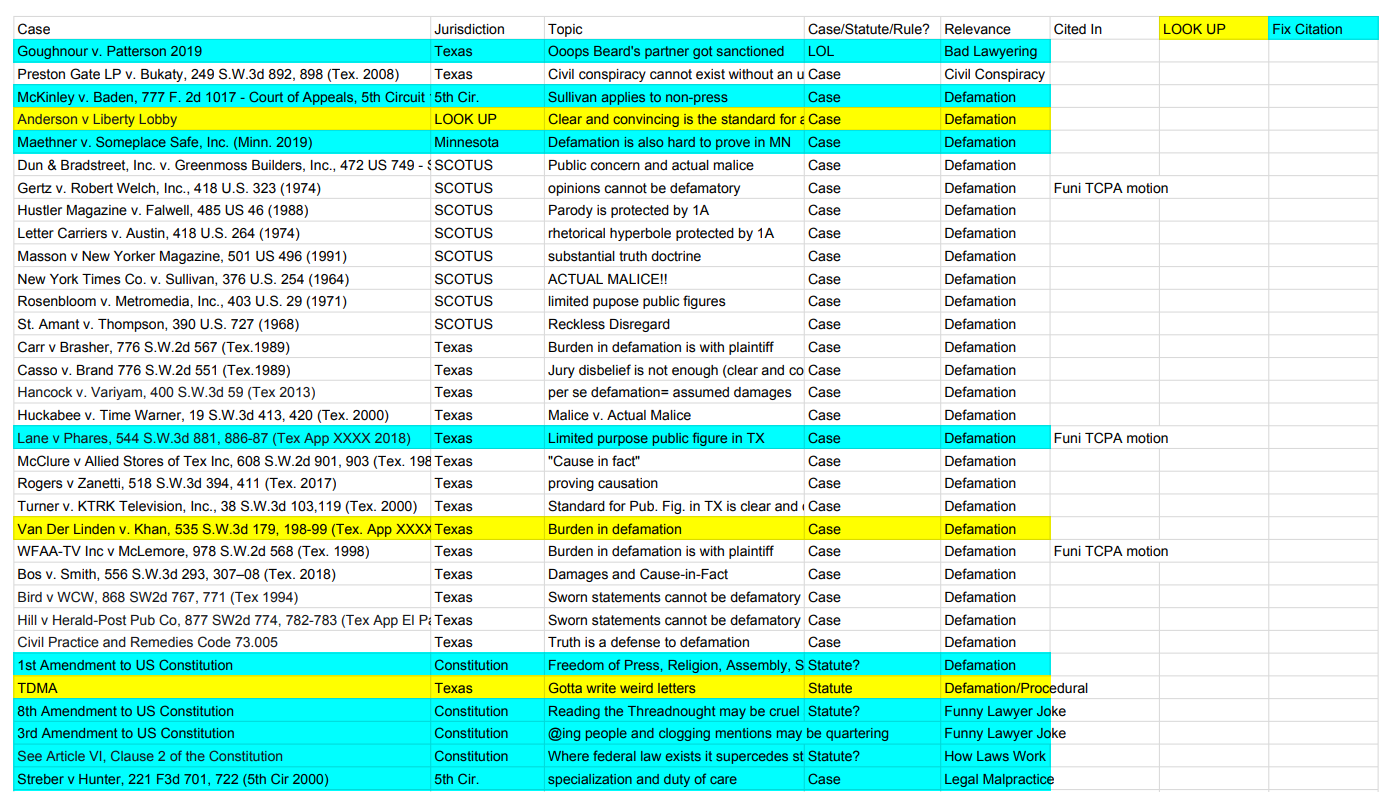Click 'opinions cannot be defamatory' cell

point(674,188)
